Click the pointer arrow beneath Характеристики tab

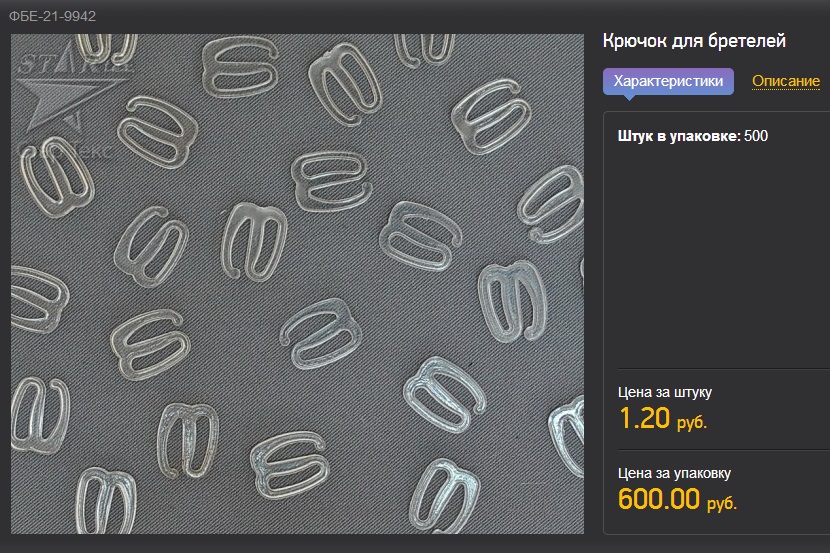click(629, 98)
